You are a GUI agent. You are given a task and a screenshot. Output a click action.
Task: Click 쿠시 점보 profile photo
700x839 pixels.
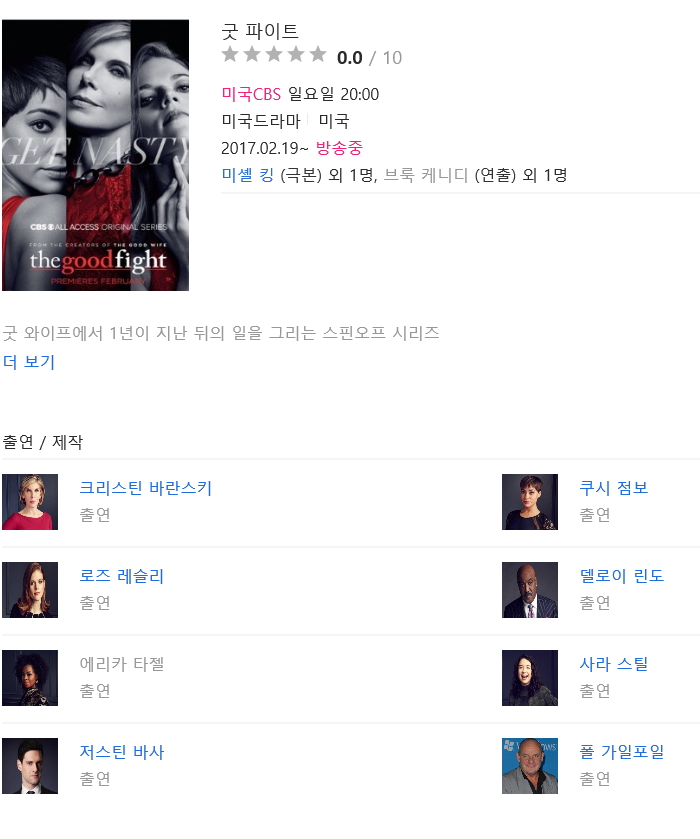530,502
